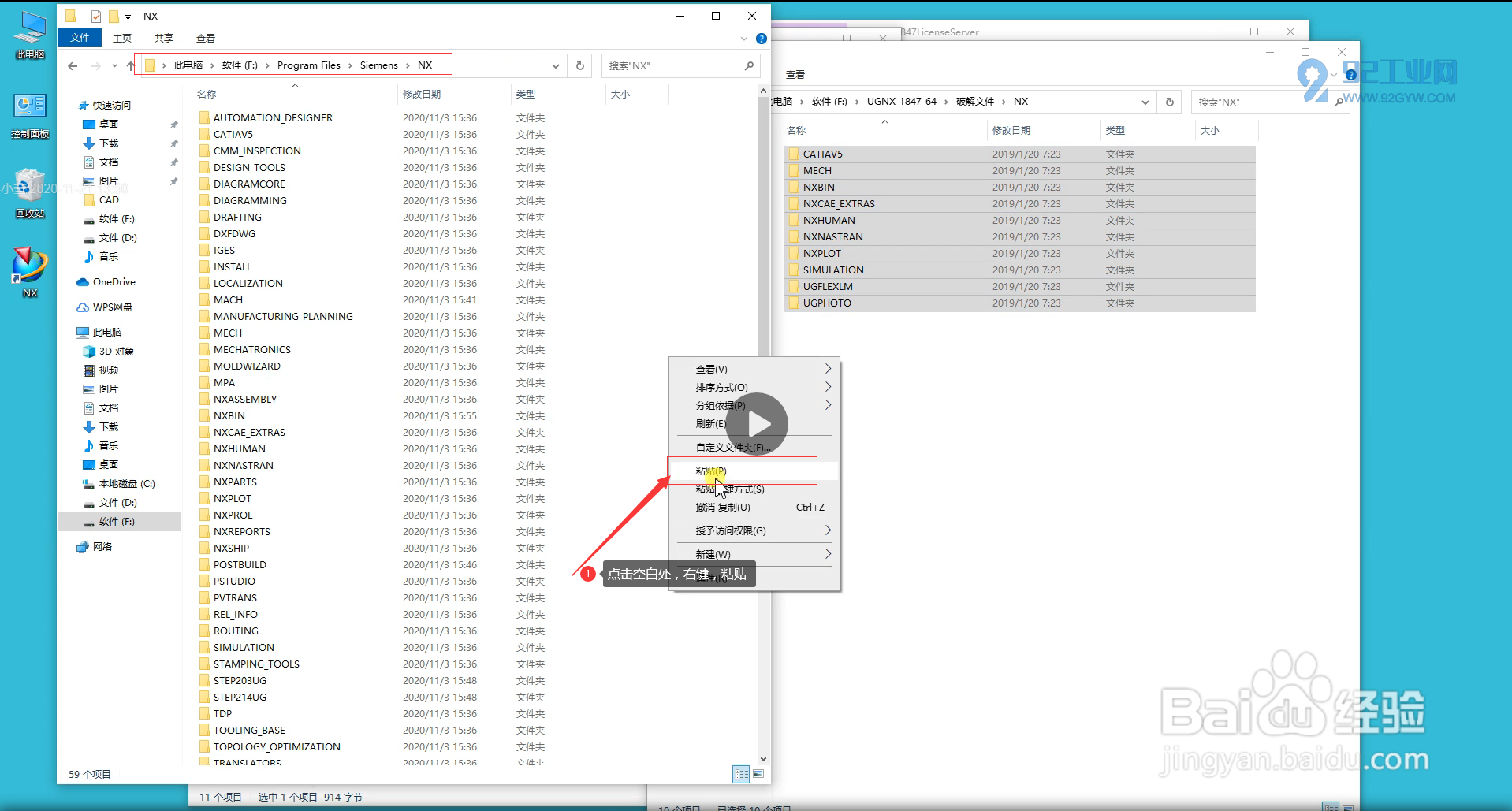Refresh the back window's NX folder

[1170, 102]
